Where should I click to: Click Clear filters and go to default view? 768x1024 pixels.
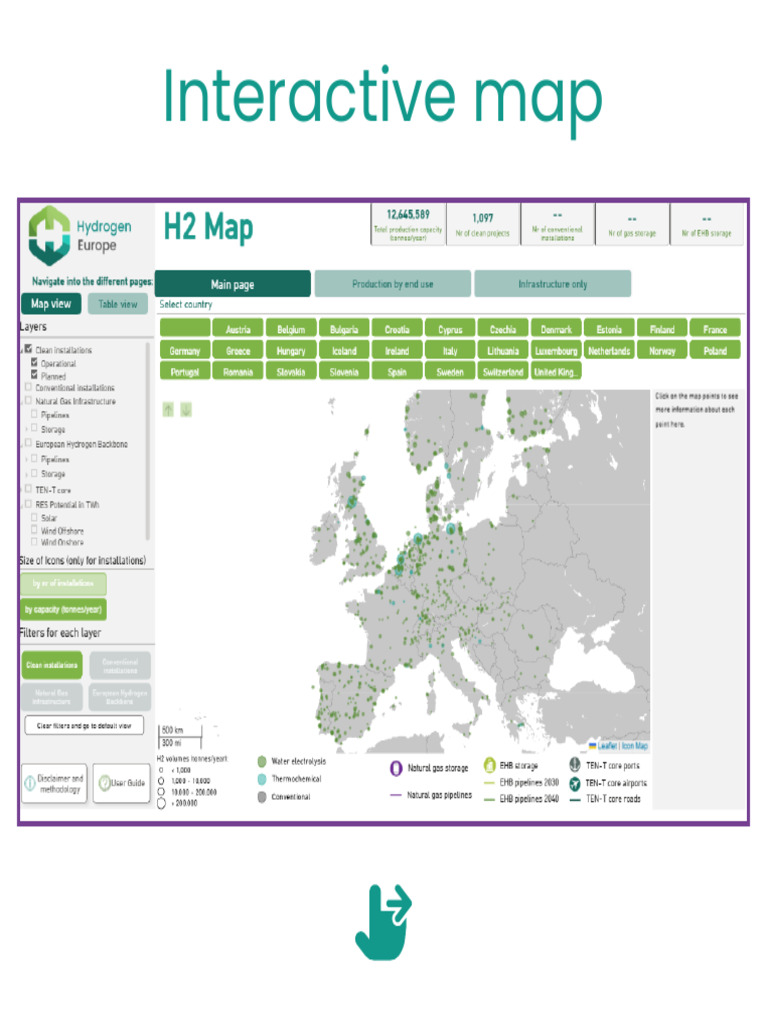[x=84, y=726]
